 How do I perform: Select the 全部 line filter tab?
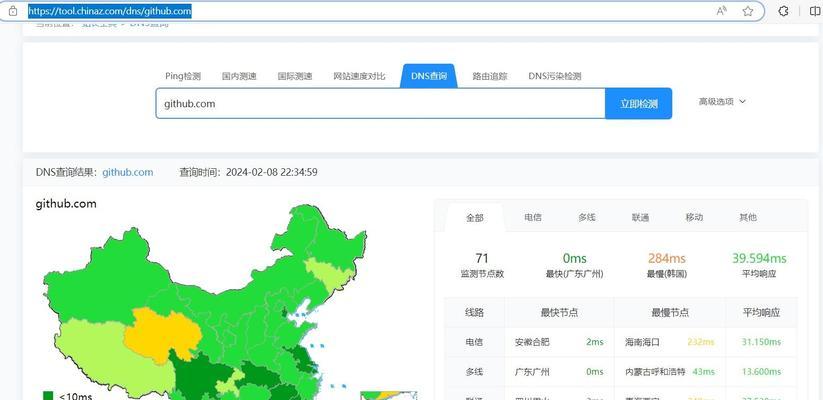(474, 217)
